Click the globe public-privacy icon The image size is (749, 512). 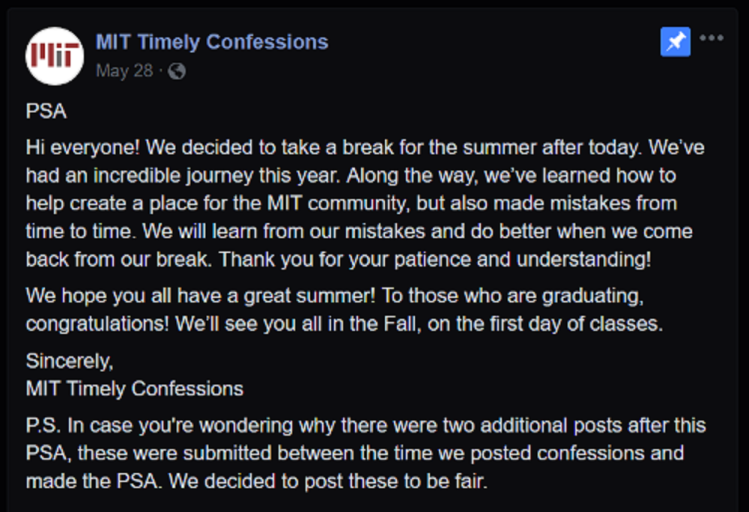click(x=177, y=71)
